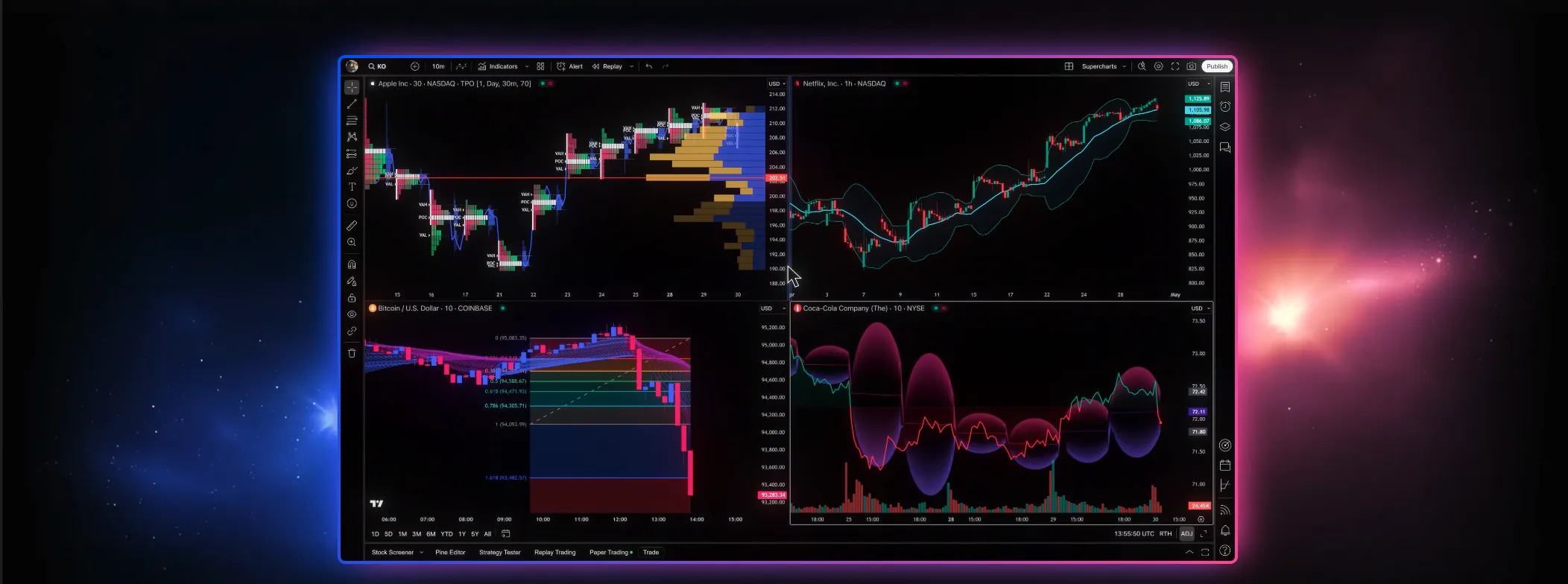The width and height of the screenshot is (1568, 584).
Task: Expand the Stock Screener dropdown arrow
Action: pyautogui.click(x=421, y=553)
